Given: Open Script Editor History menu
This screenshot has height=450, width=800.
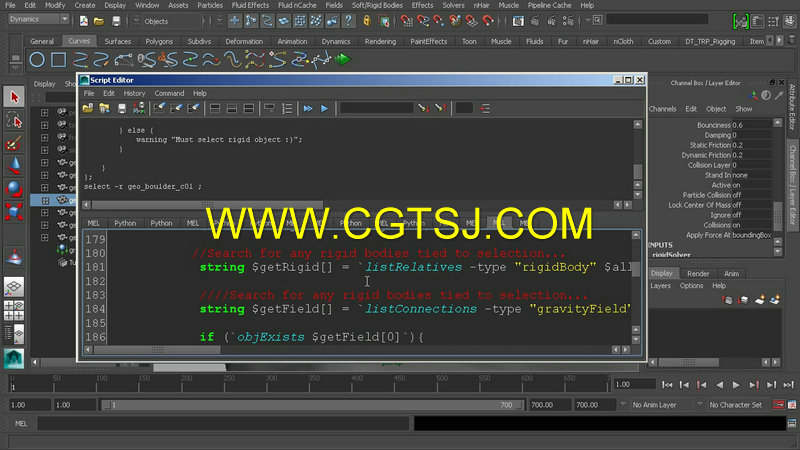Looking at the screenshot, I should point(134,93).
